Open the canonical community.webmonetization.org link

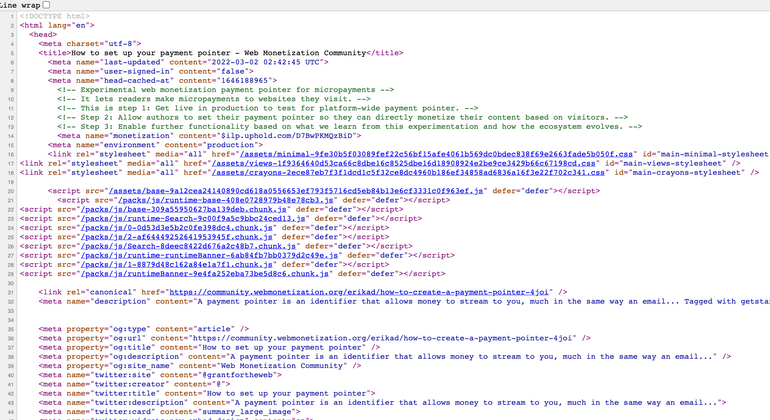(359, 292)
